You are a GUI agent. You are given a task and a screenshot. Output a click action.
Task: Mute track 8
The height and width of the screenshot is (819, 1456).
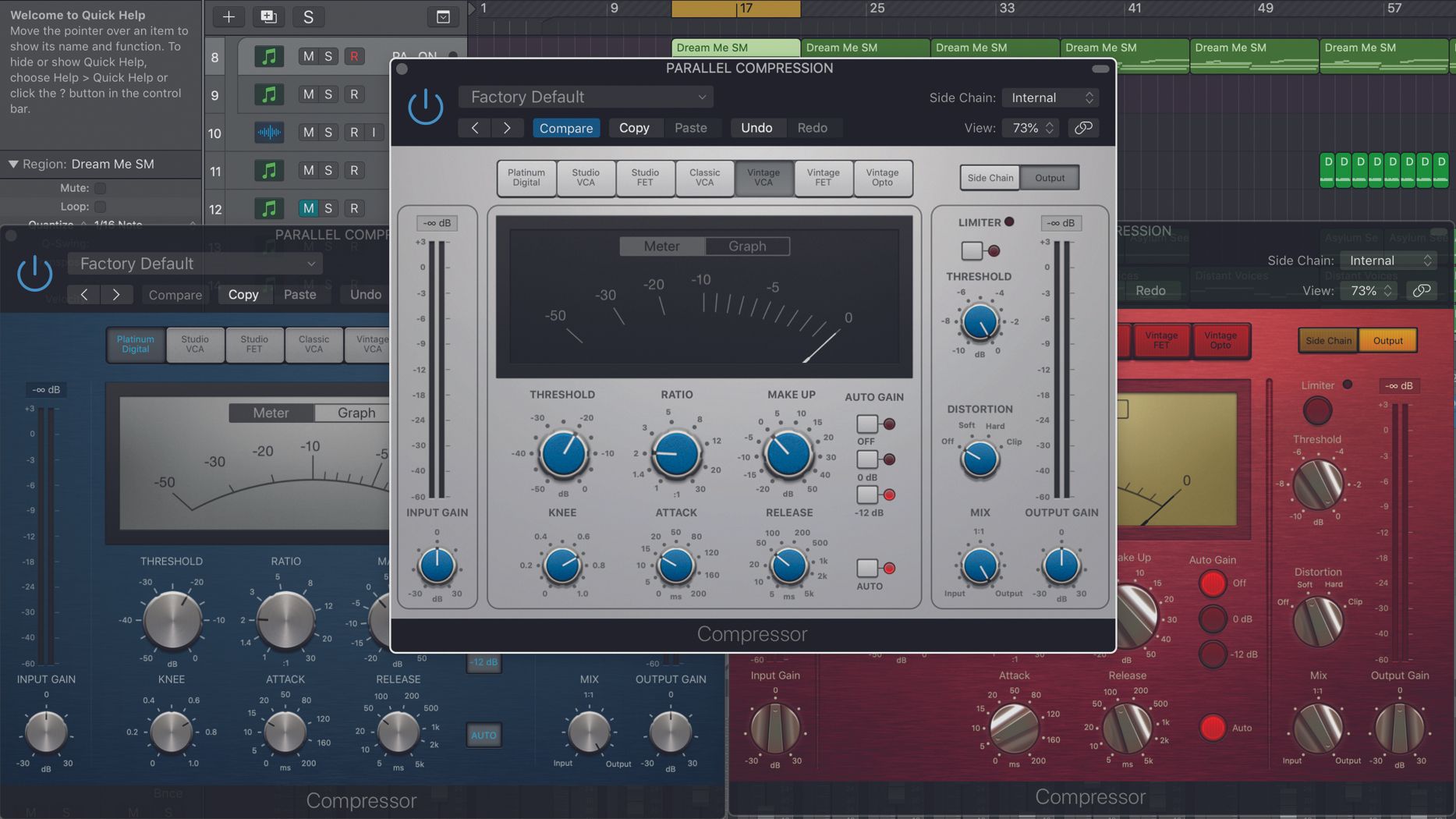309,56
